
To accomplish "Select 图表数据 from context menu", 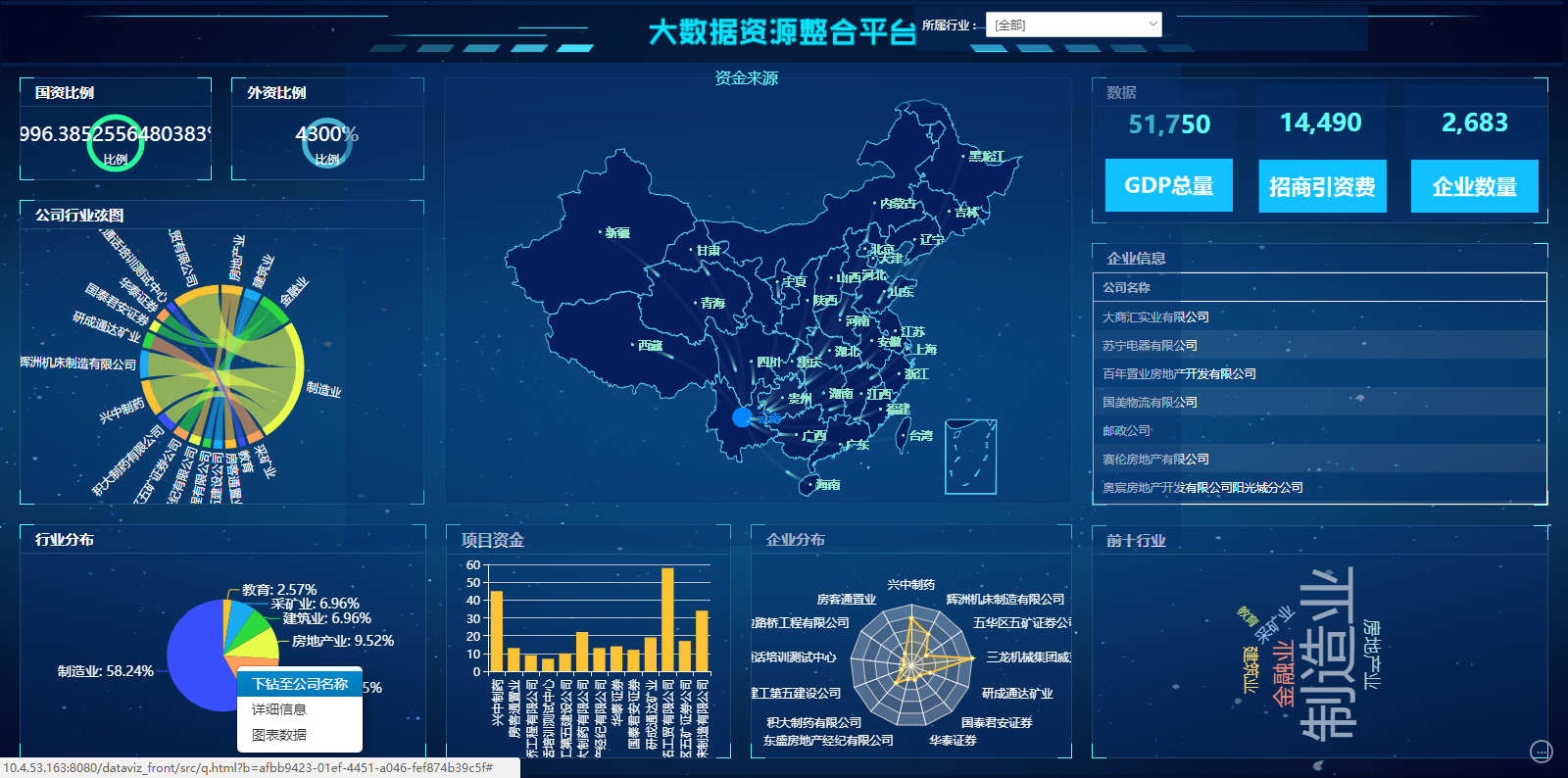I will (300, 735).
